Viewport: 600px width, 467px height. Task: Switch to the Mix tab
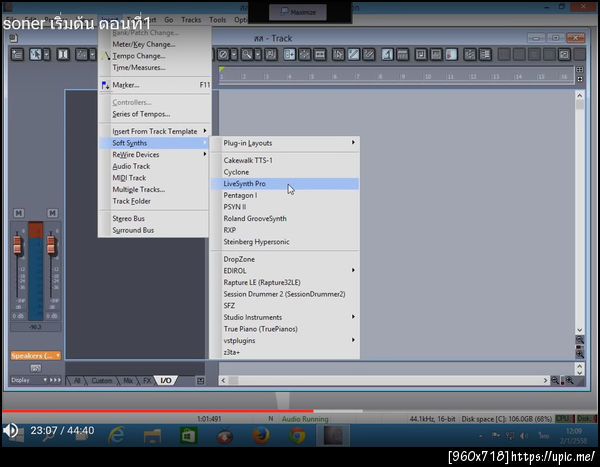(x=128, y=380)
